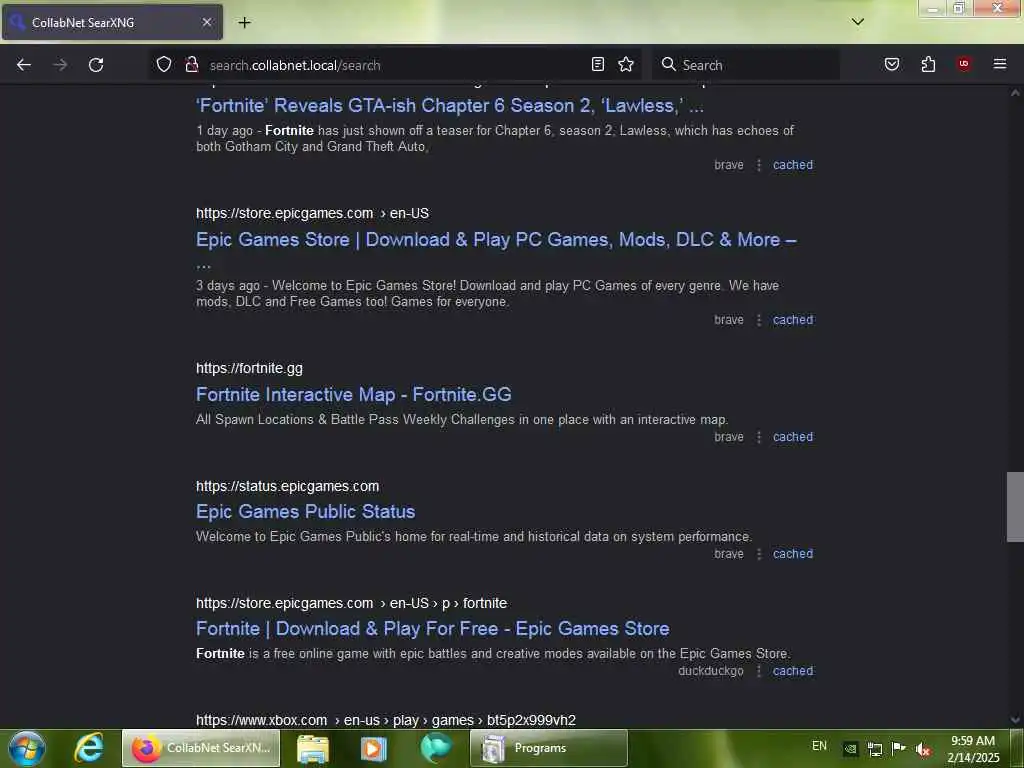Go back to the previous page

(x=24, y=65)
